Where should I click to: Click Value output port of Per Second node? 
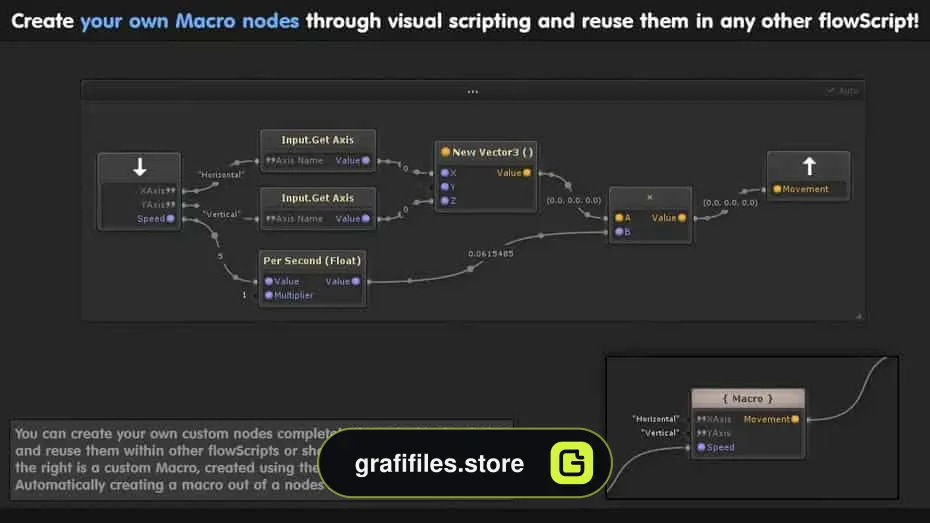click(x=356, y=281)
